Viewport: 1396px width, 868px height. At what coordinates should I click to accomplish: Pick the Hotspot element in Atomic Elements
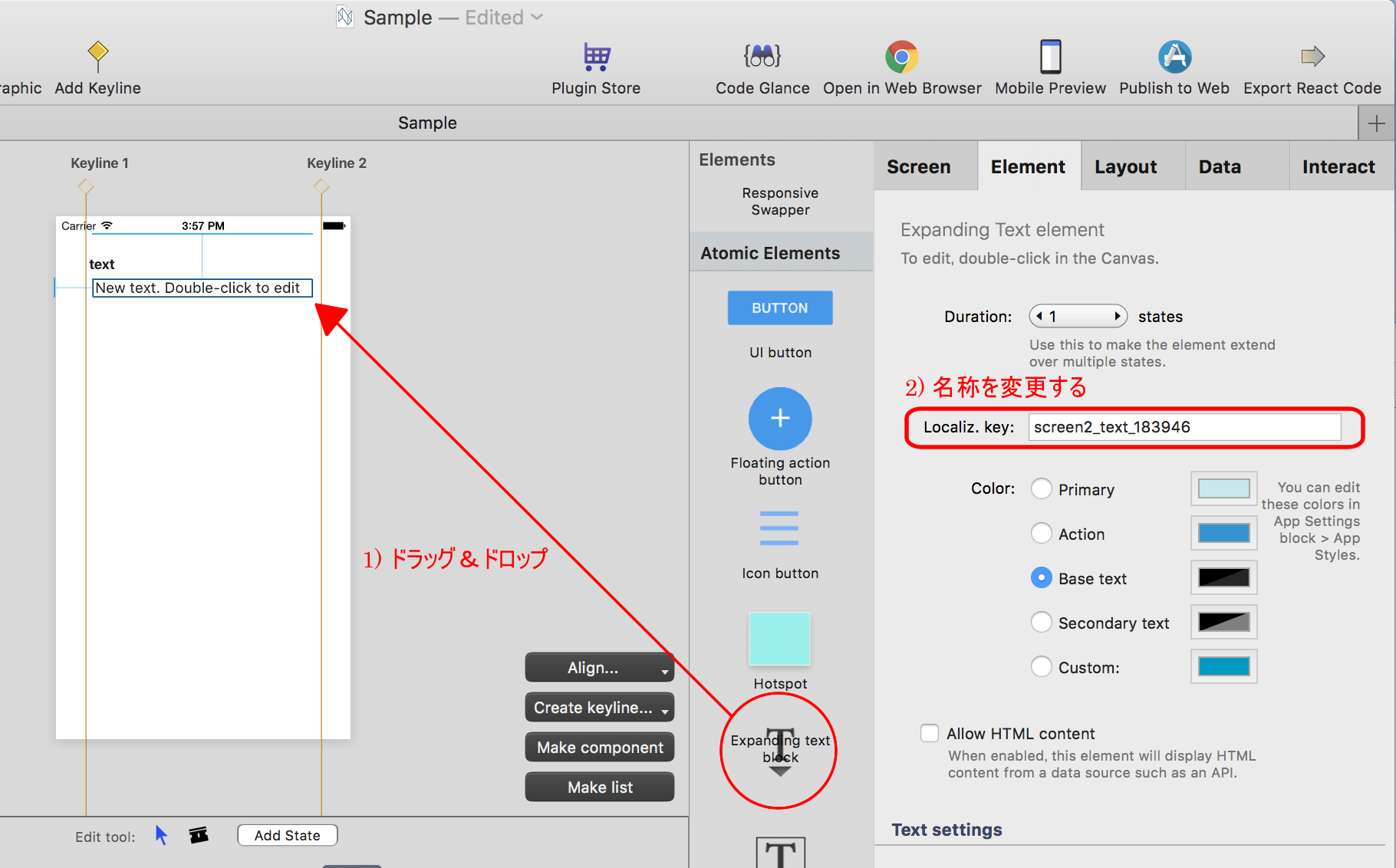pos(779,639)
